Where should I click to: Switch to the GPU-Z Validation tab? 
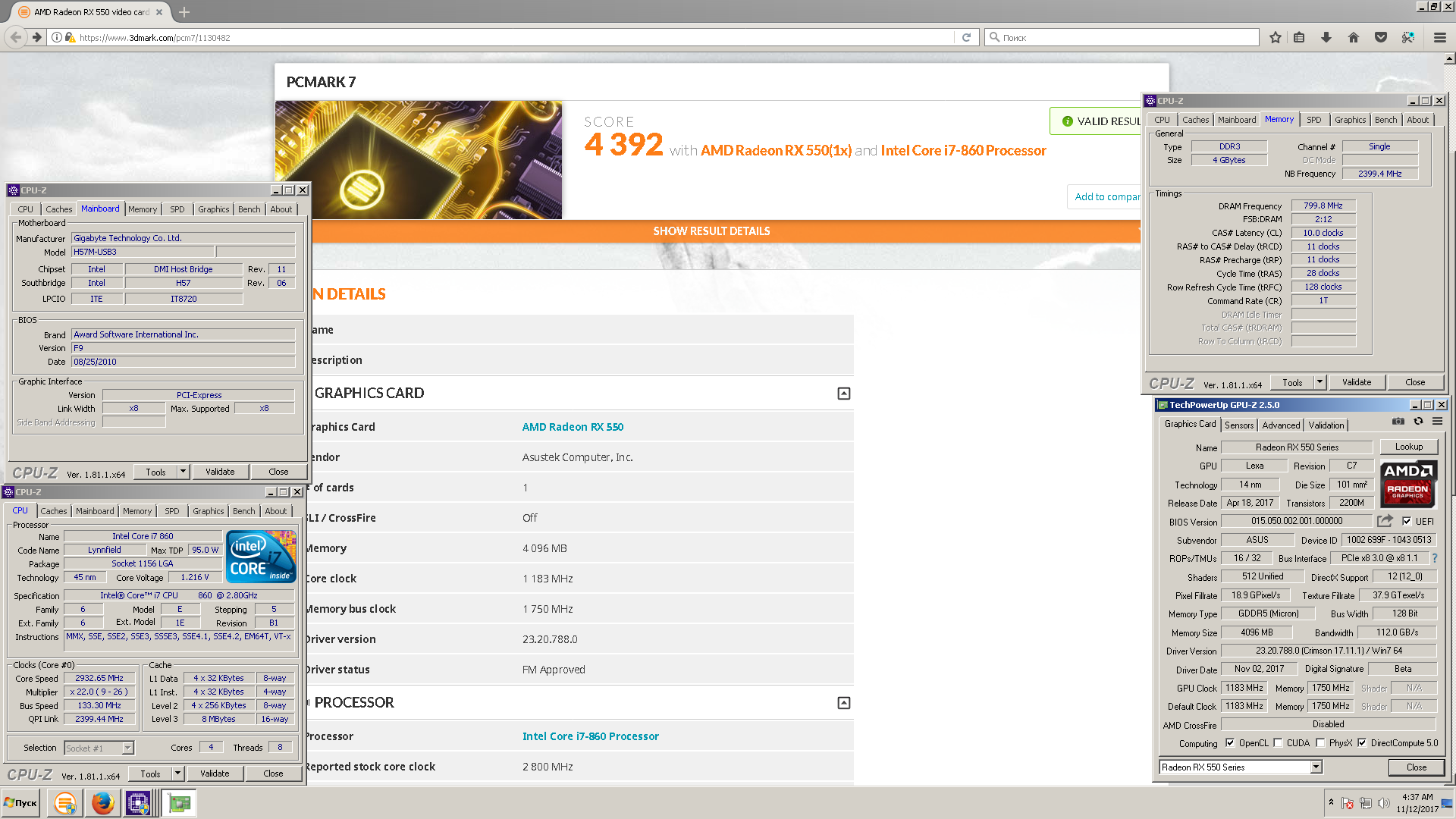(x=1326, y=425)
